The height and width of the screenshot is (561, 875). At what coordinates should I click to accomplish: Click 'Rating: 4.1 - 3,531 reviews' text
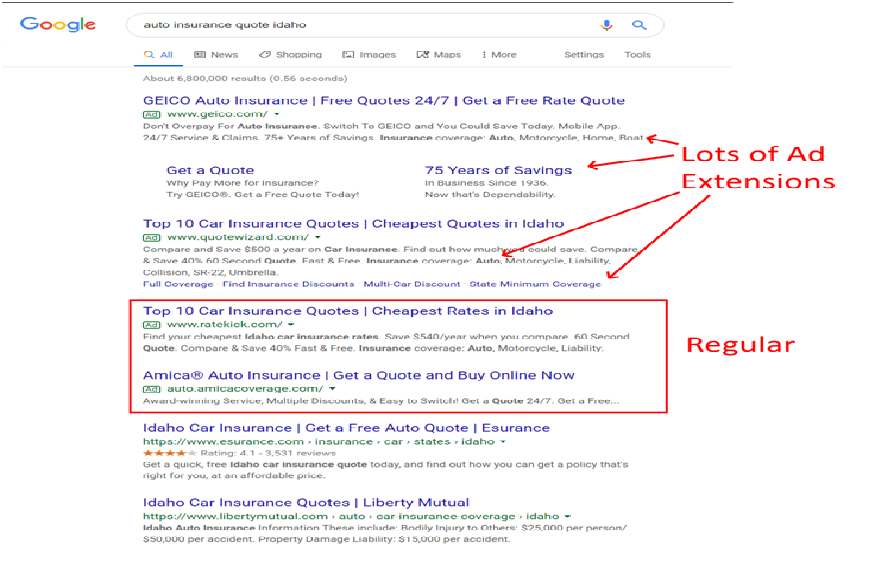click(x=268, y=453)
